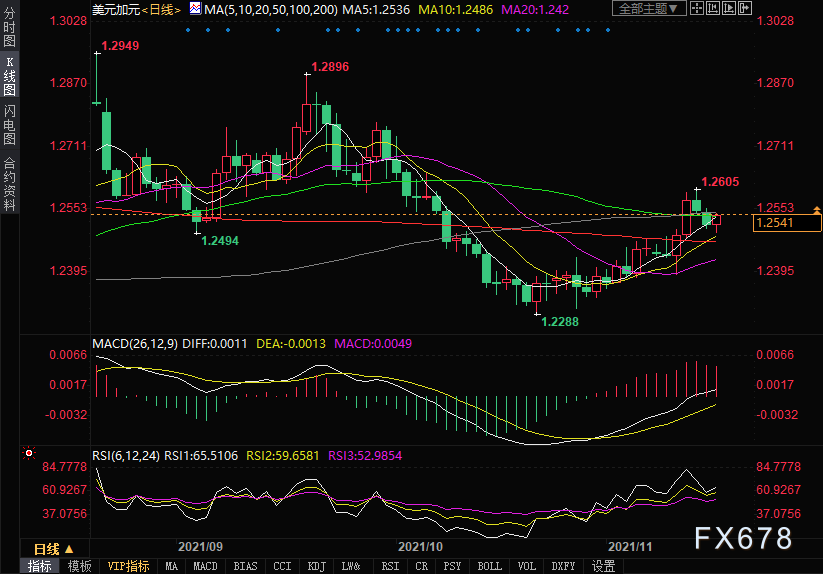Click the last small toolbar icon, top right
This screenshot has width=823, height=574.
743,9
